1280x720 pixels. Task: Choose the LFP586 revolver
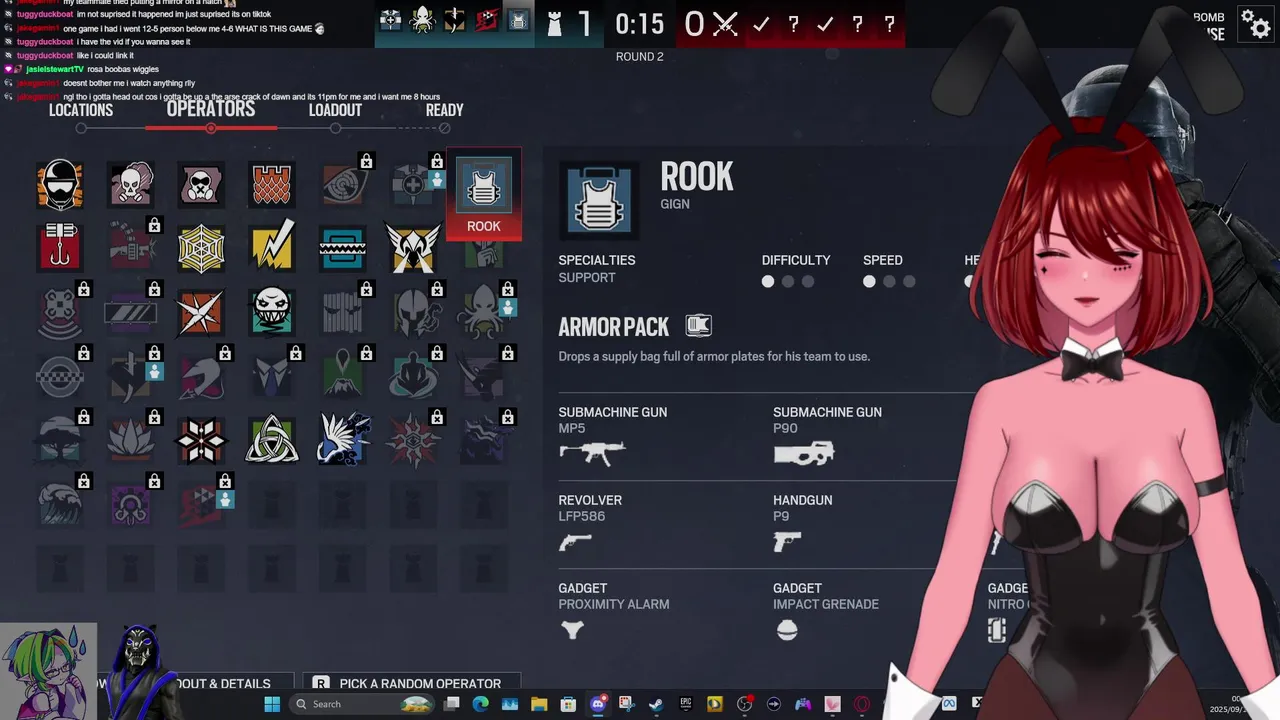pyautogui.click(x=575, y=542)
